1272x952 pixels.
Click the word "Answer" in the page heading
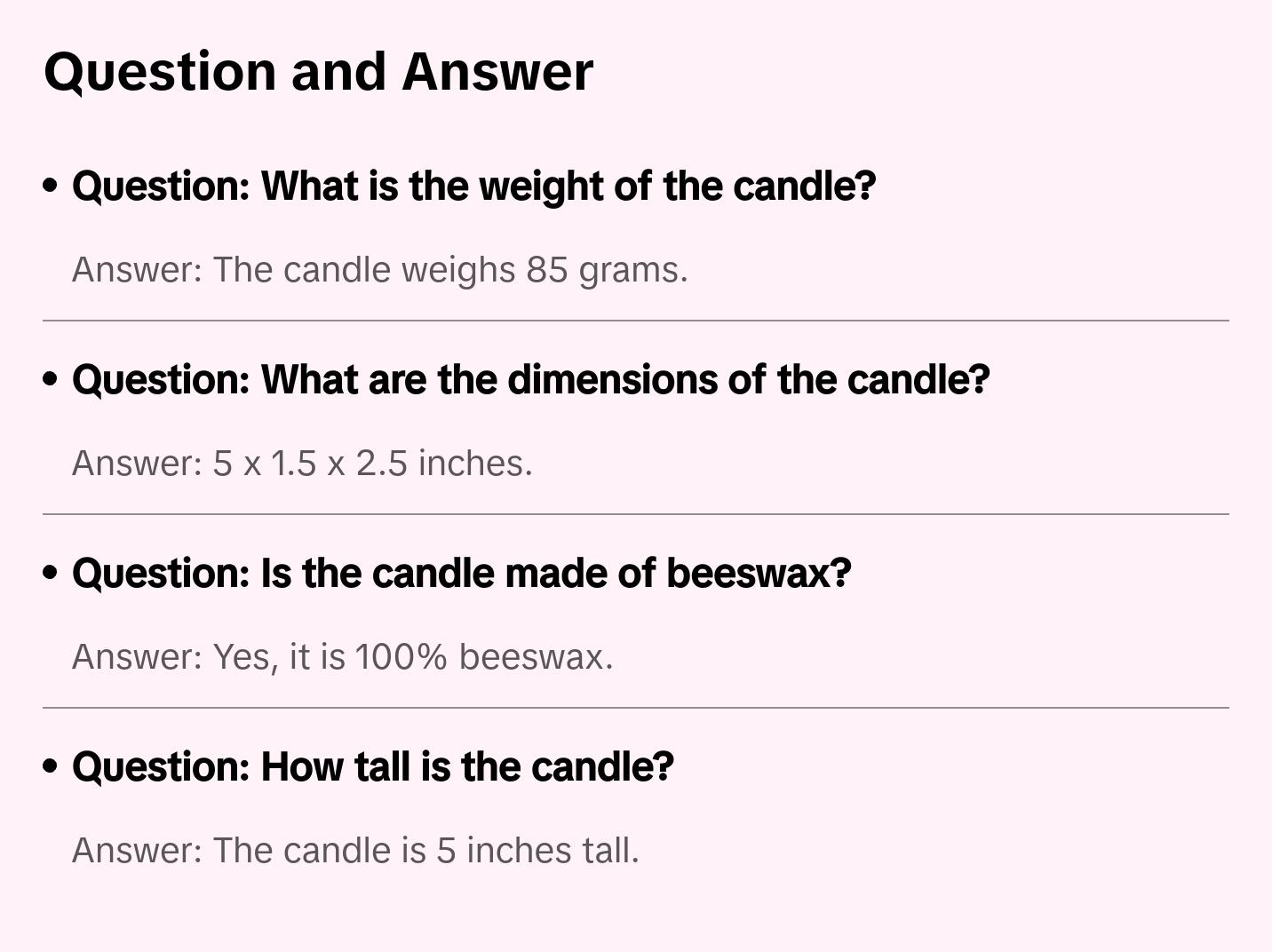point(497,72)
